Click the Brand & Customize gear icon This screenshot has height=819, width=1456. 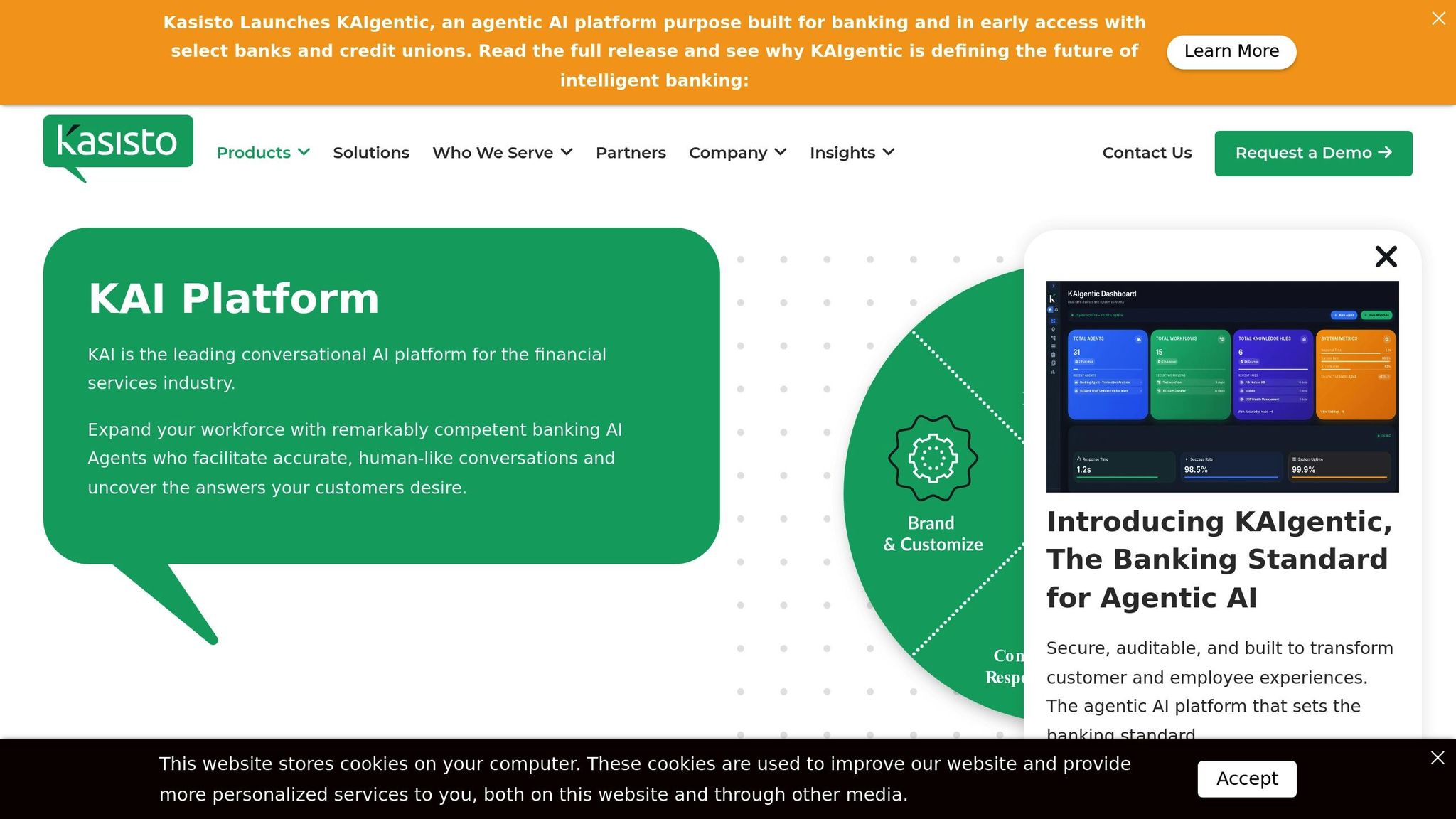pyautogui.click(x=933, y=459)
